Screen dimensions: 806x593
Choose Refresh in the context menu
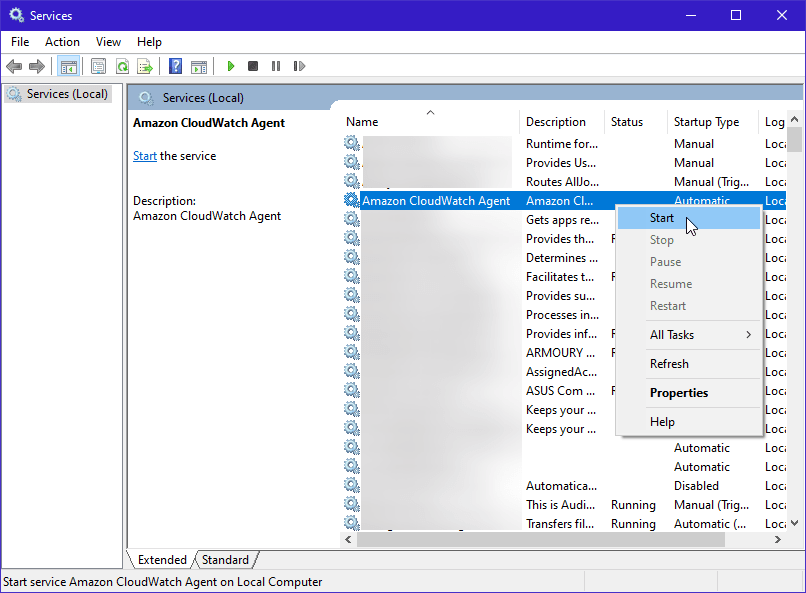(688, 364)
